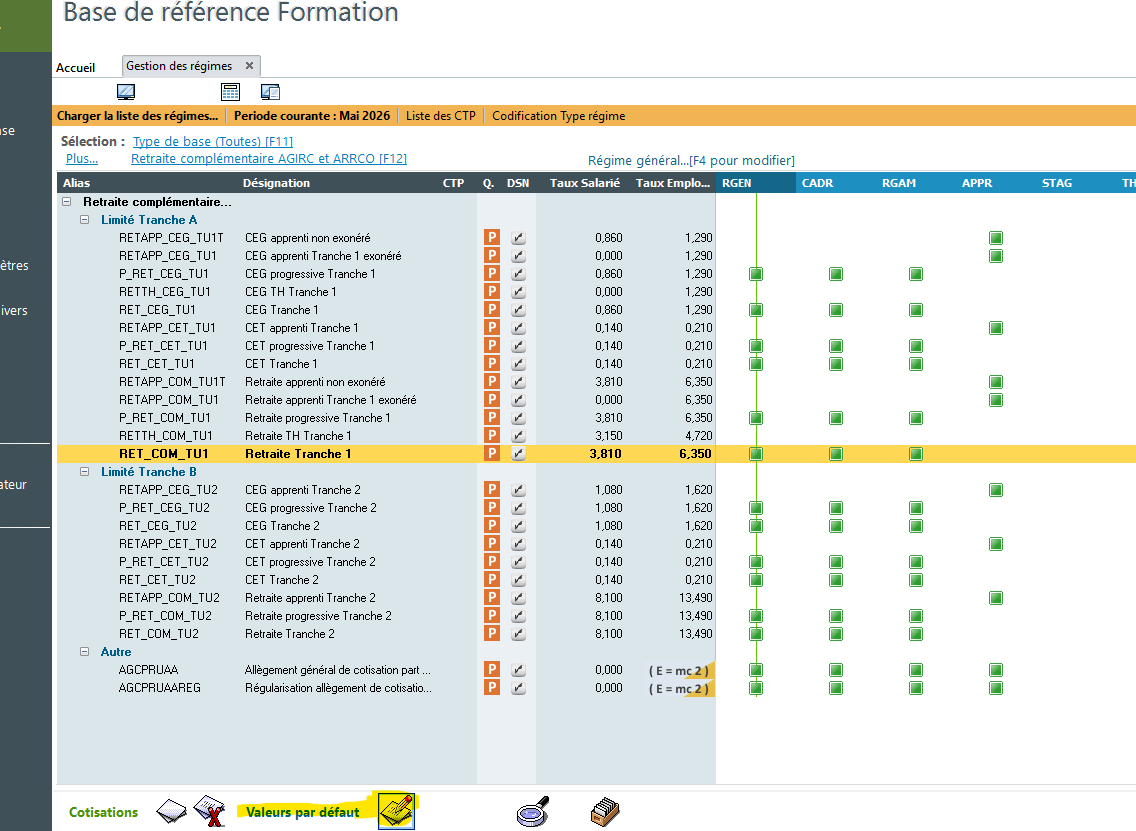Click the Cotisations label
The width and height of the screenshot is (1136, 831).
[103, 812]
